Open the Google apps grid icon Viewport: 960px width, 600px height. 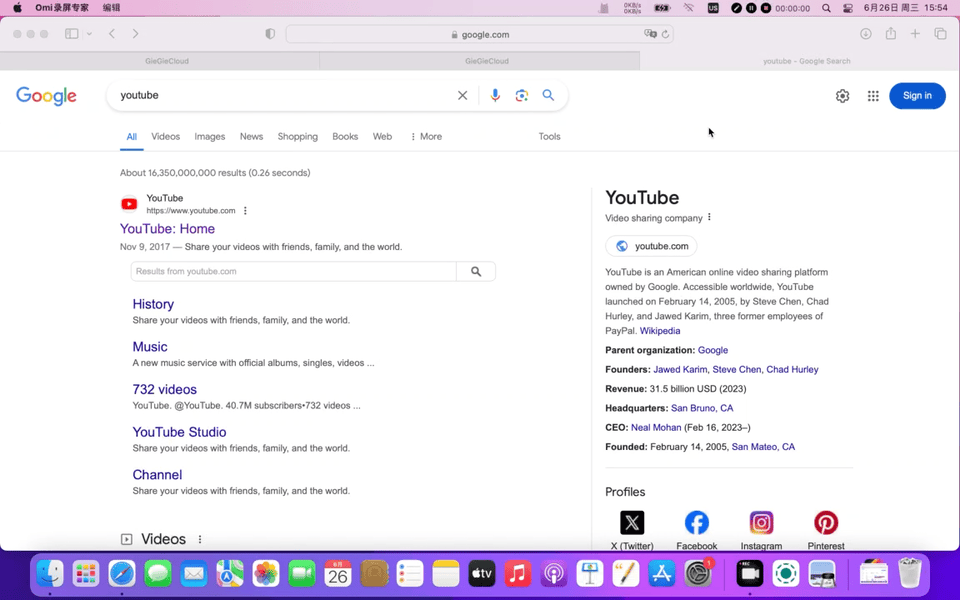(873, 96)
